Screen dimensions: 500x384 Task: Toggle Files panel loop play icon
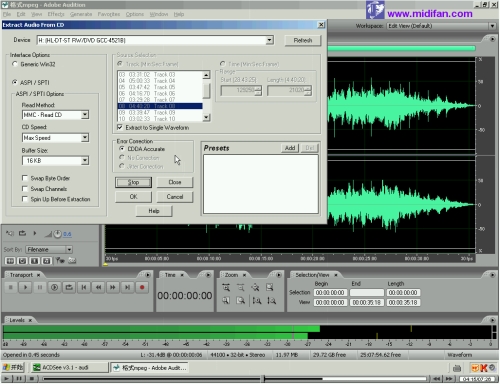tap(22, 233)
